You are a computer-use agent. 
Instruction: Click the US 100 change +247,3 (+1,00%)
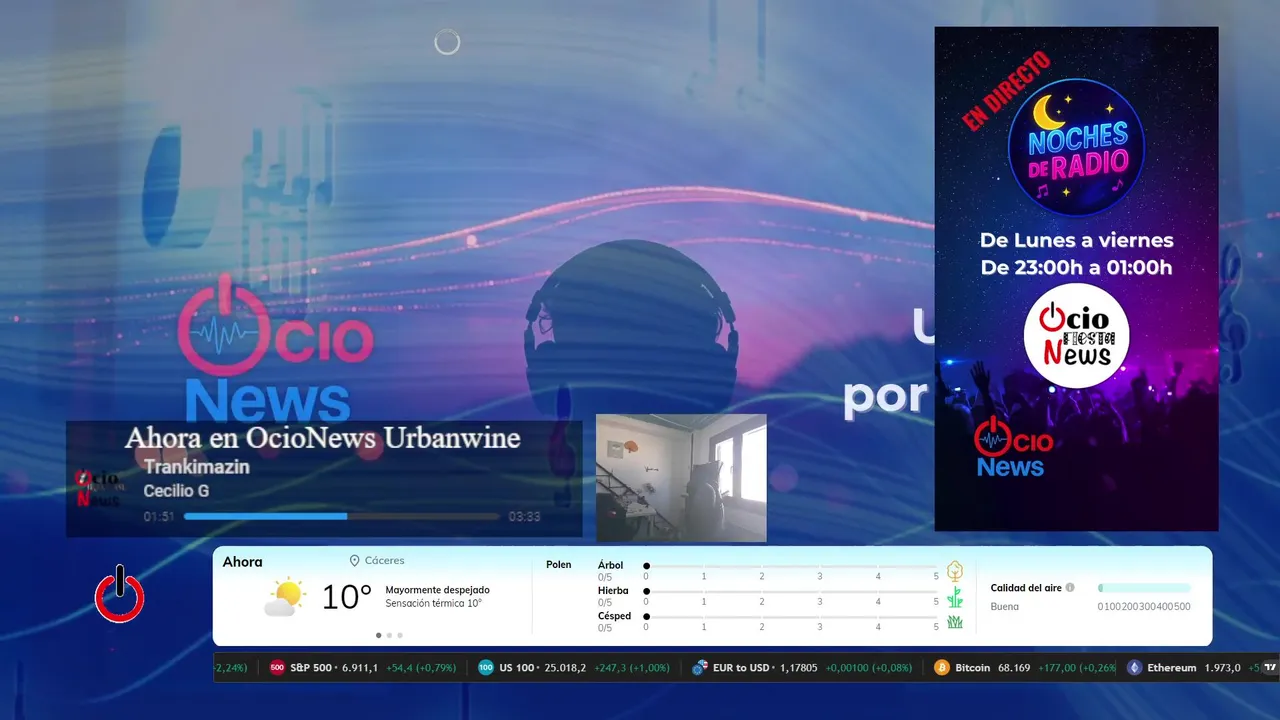click(632, 668)
